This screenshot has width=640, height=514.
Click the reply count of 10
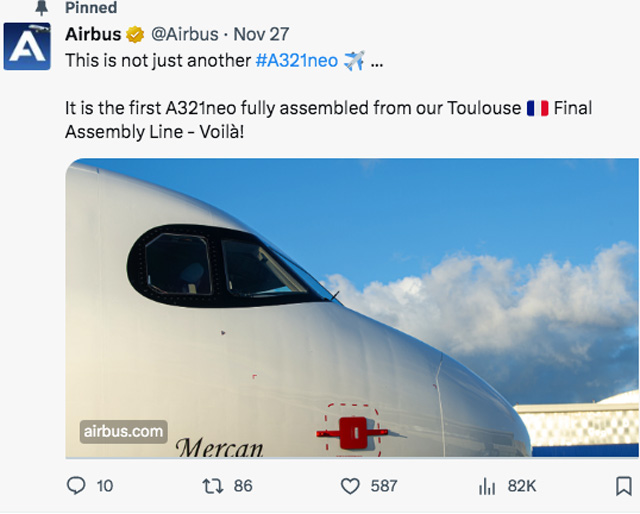(x=104, y=486)
